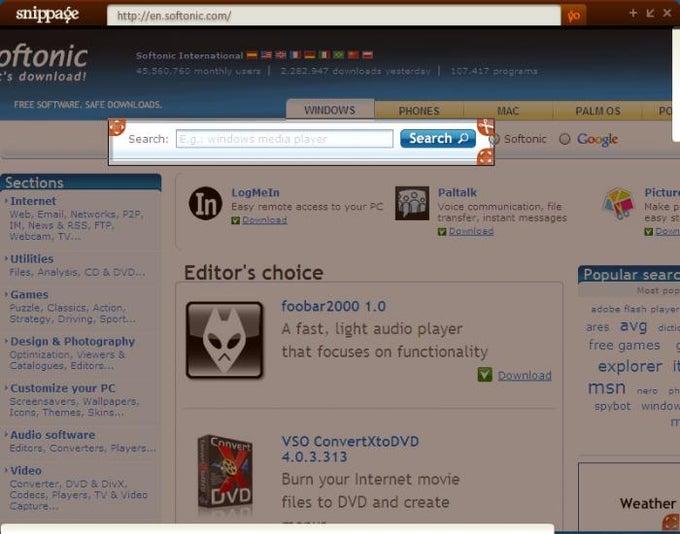This screenshot has height=534, width=680.
Task: Select the Google search radio button
Action: 565,139
